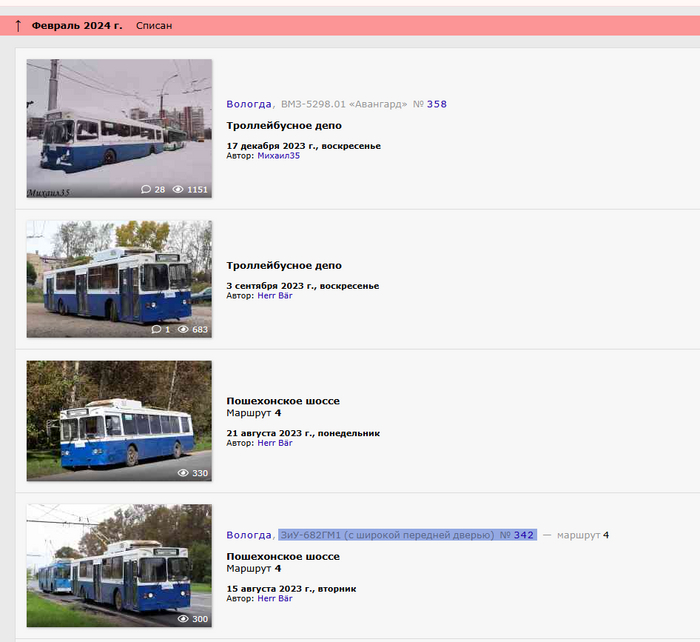This screenshot has width=700, height=642.
Task: Open Herr Bär link under 3 сентября 2023
Action: pos(275,296)
